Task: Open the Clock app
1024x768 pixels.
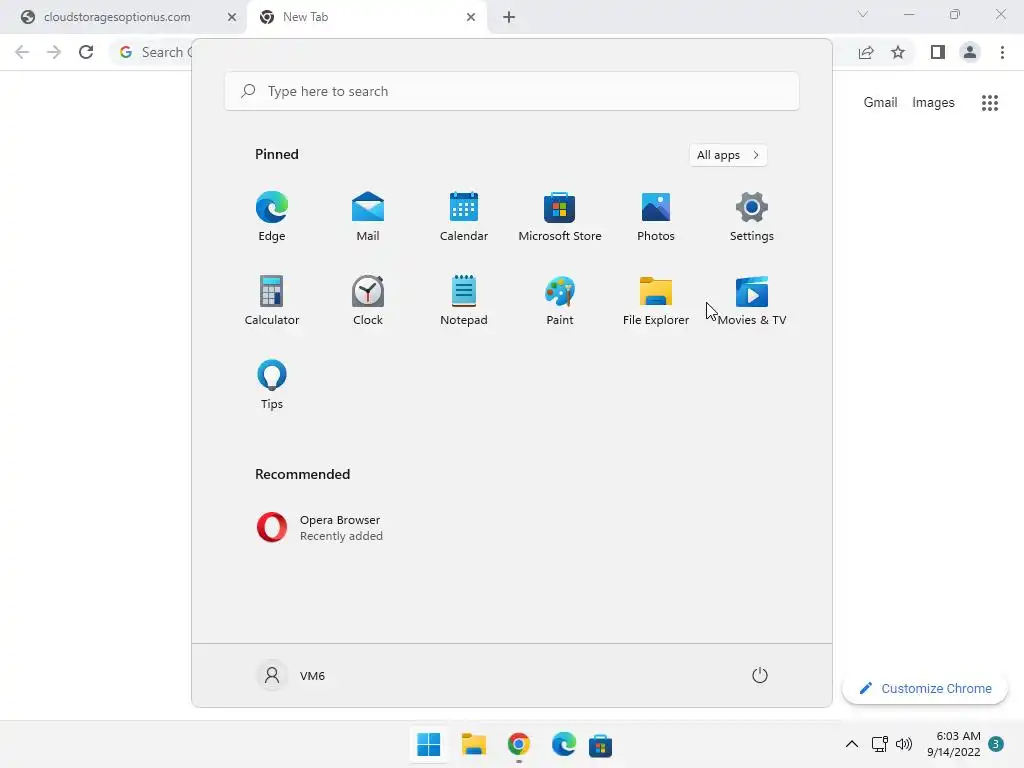Action: pos(368,300)
